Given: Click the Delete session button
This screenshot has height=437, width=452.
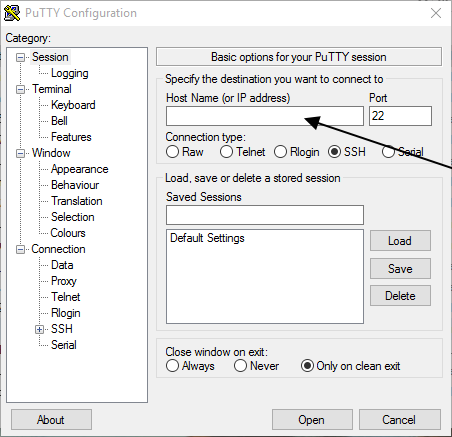Looking at the screenshot, I should click(400, 296).
